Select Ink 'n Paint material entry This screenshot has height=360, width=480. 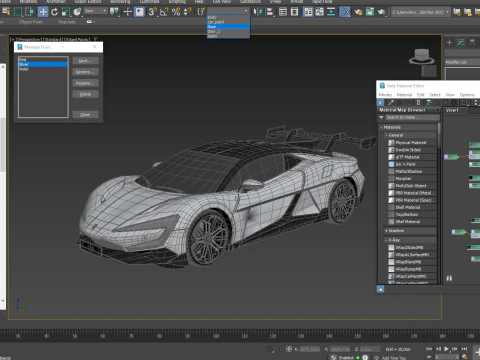(412, 164)
